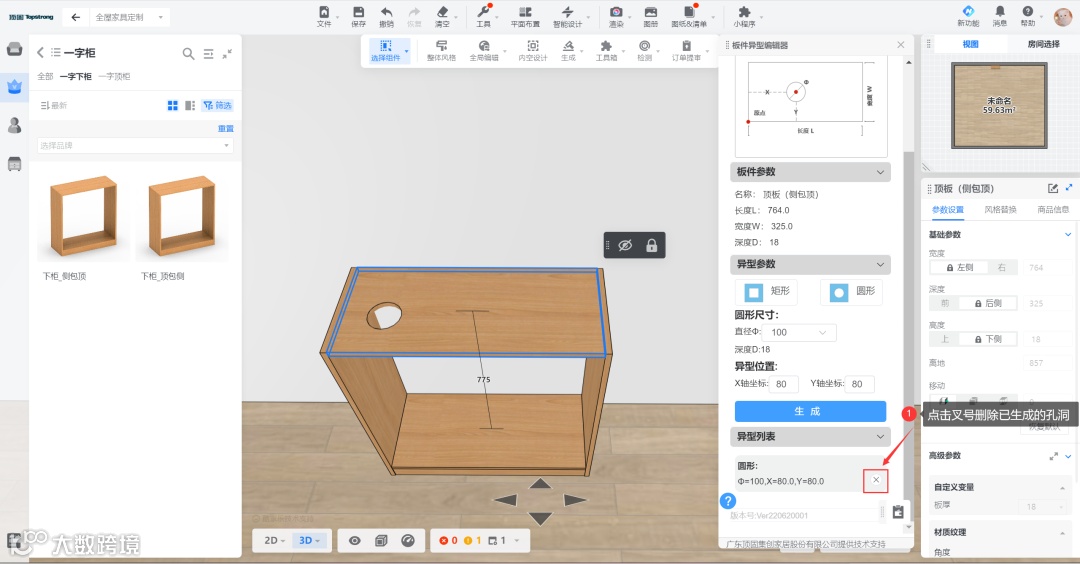This screenshot has width=1080, height=564.
Task: Collapse the 板件参数 section
Action: coord(880,172)
